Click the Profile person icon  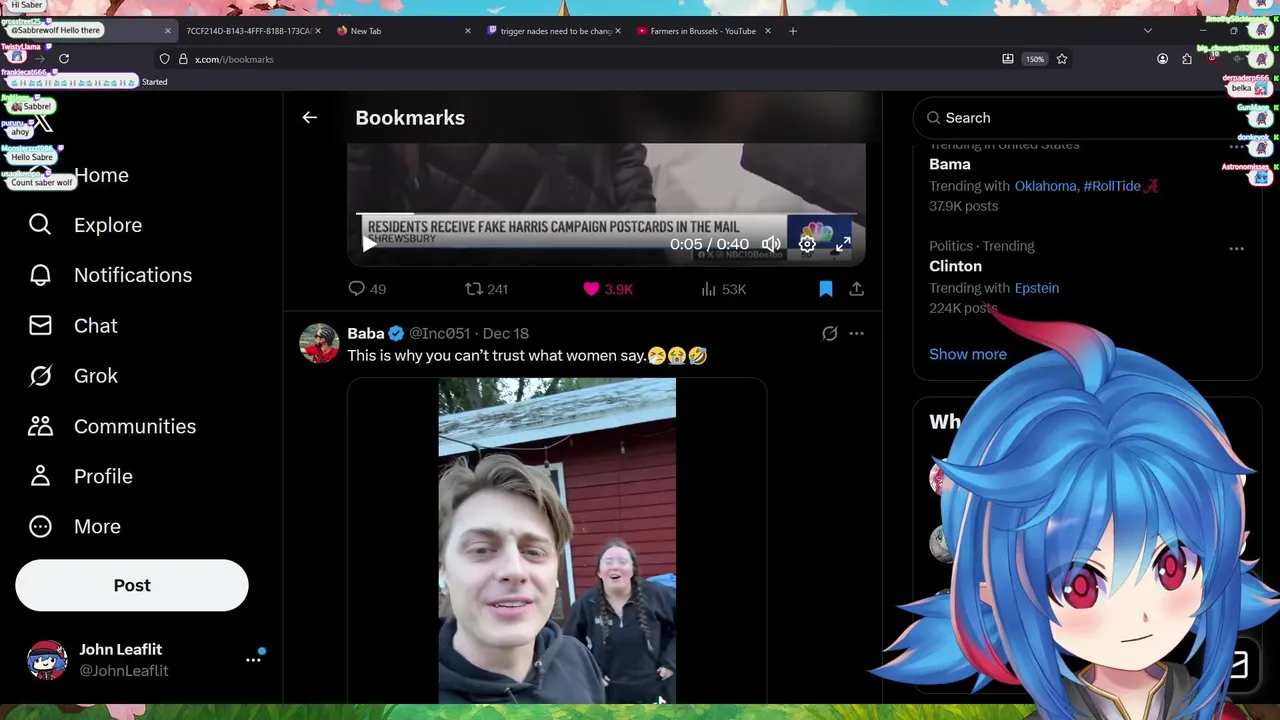pyautogui.click(x=40, y=476)
